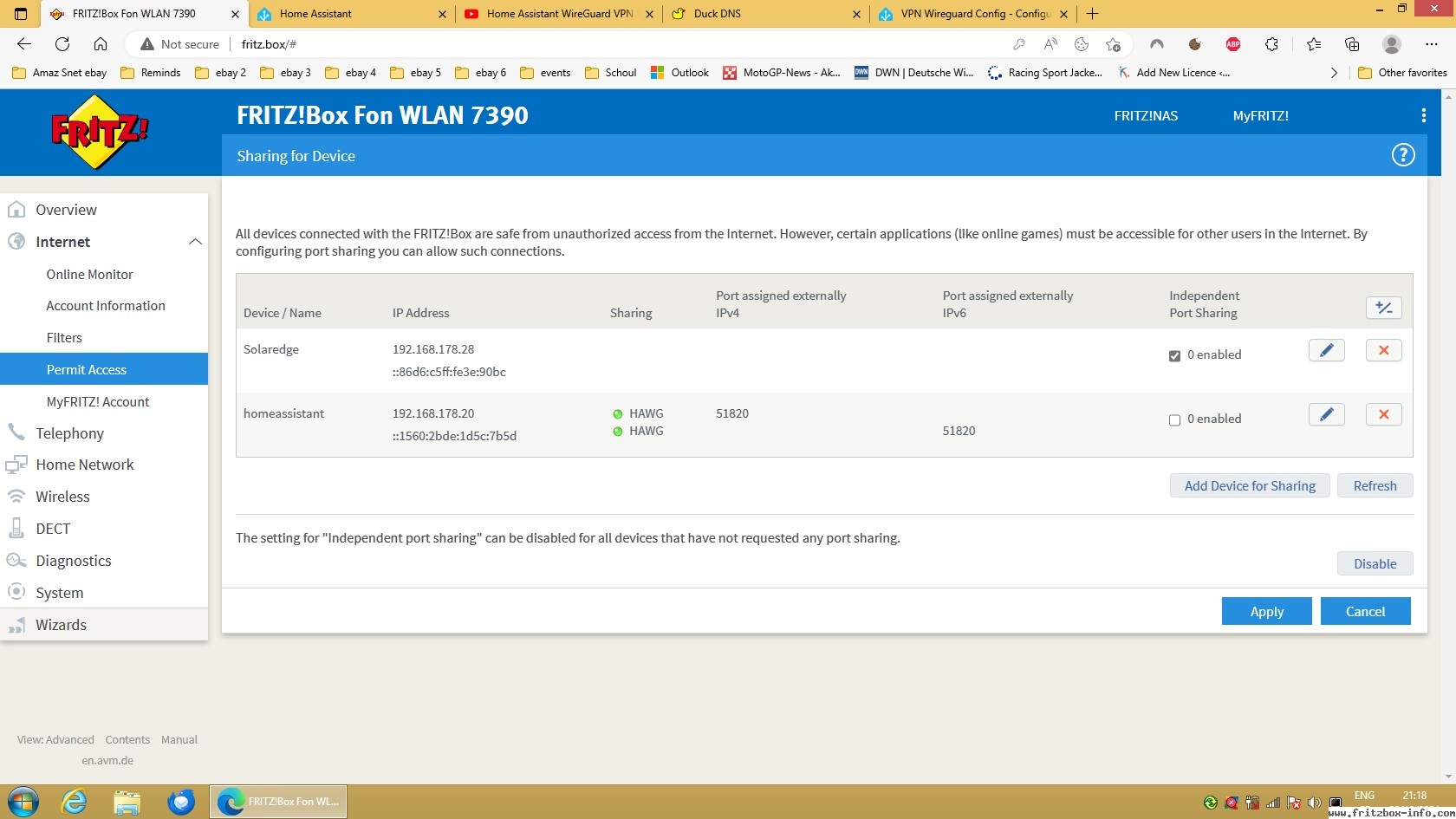The image size is (1456, 819).
Task: Open Home Network in the sidebar
Action: click(104, 465)
